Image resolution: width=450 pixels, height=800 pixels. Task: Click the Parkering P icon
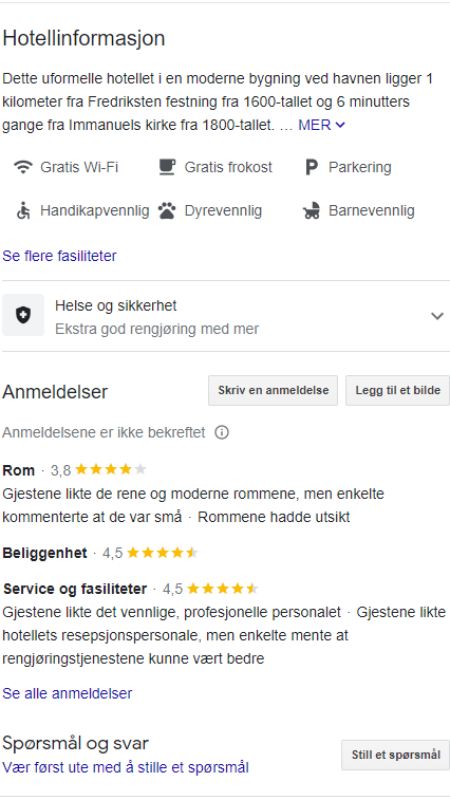point(311,167)
